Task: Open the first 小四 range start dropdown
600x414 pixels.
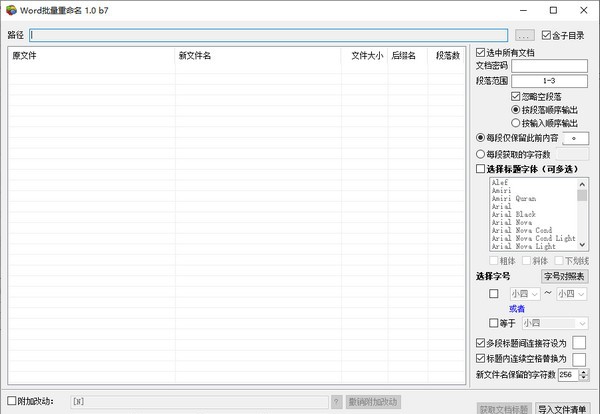Action: (x=525, y=294)
